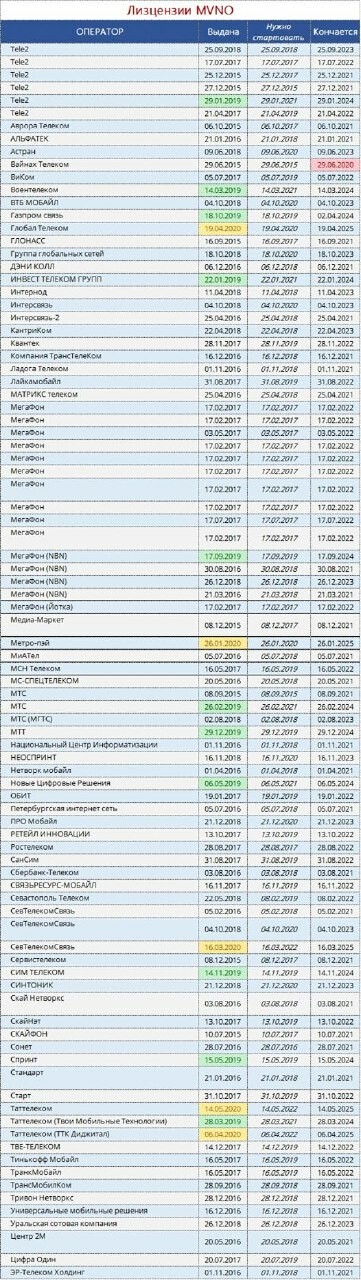Select the Выдана column header
The image size is (361, 1280).
tap(222, 30)
